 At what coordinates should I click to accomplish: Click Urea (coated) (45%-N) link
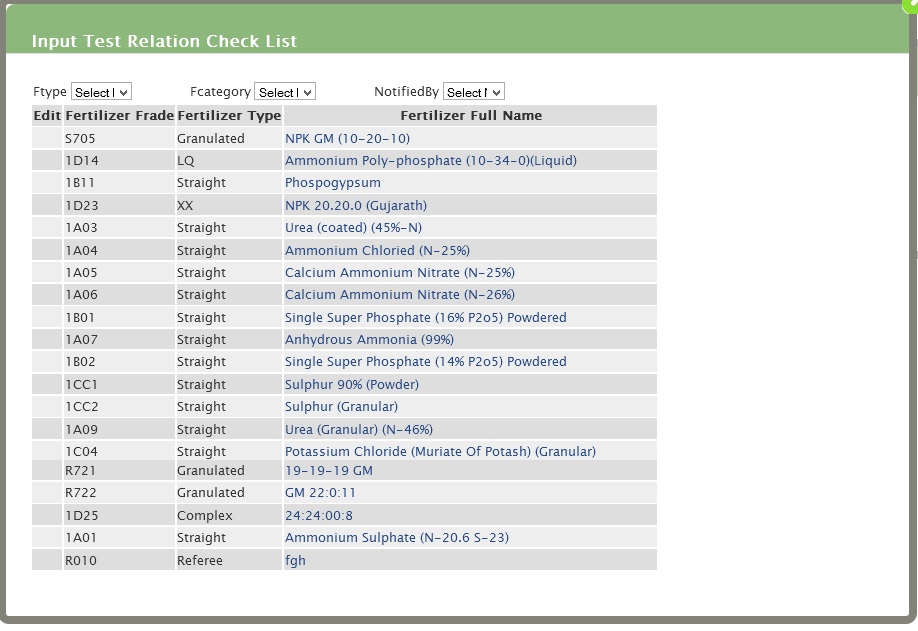click(353, 228)
